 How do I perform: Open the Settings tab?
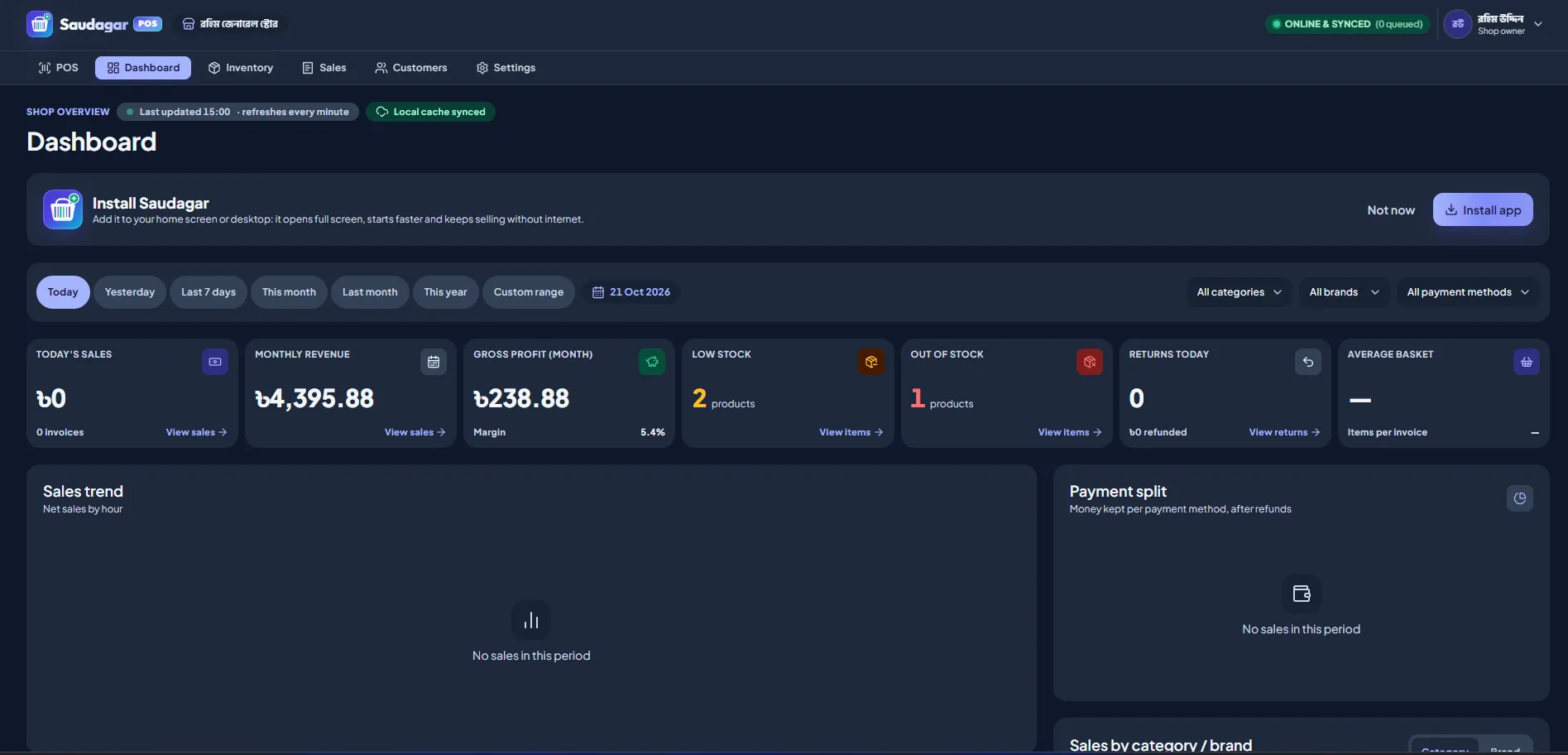tap(506, 68)
